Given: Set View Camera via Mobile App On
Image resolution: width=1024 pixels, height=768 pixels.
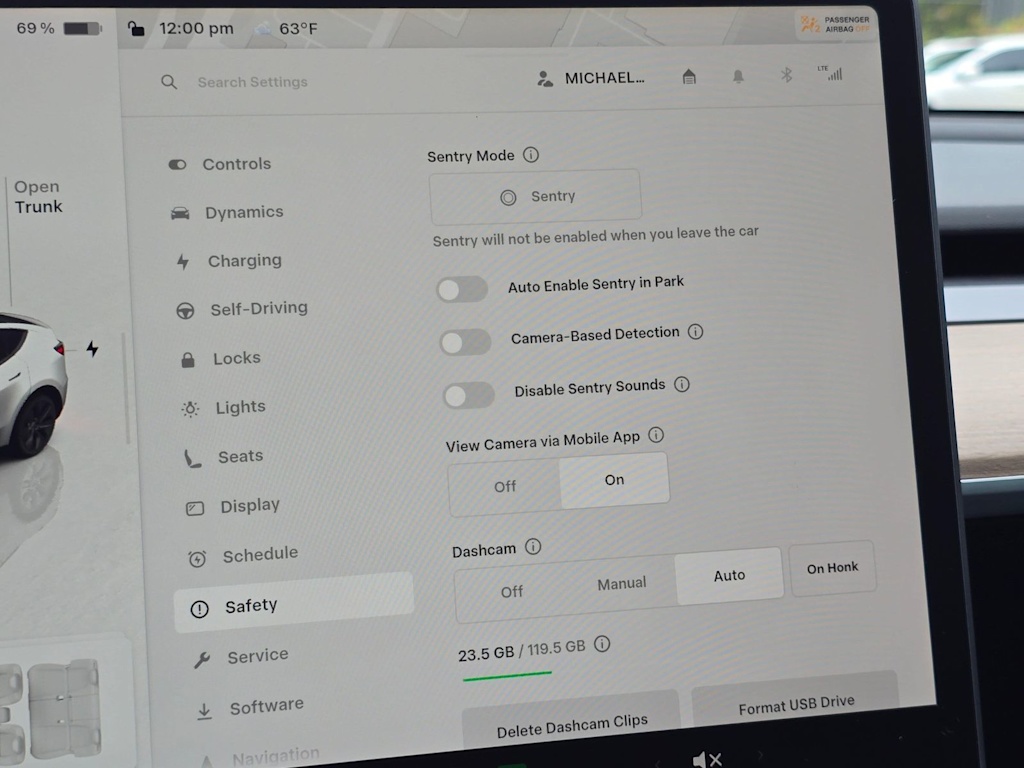Looking at the screenshot, I should [614, 480].
